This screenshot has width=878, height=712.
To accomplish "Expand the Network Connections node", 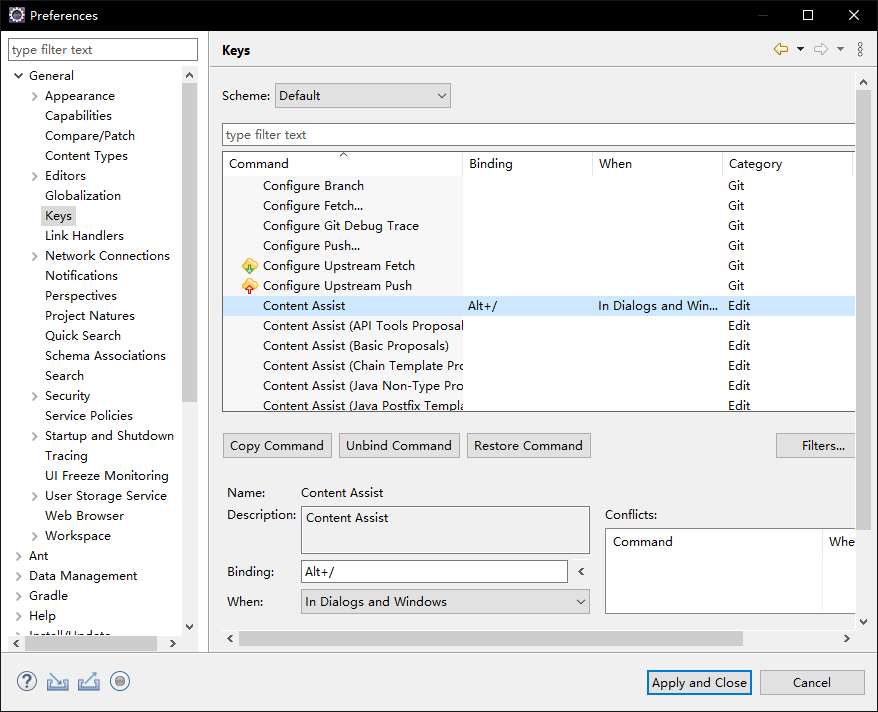I will (35, 256).
